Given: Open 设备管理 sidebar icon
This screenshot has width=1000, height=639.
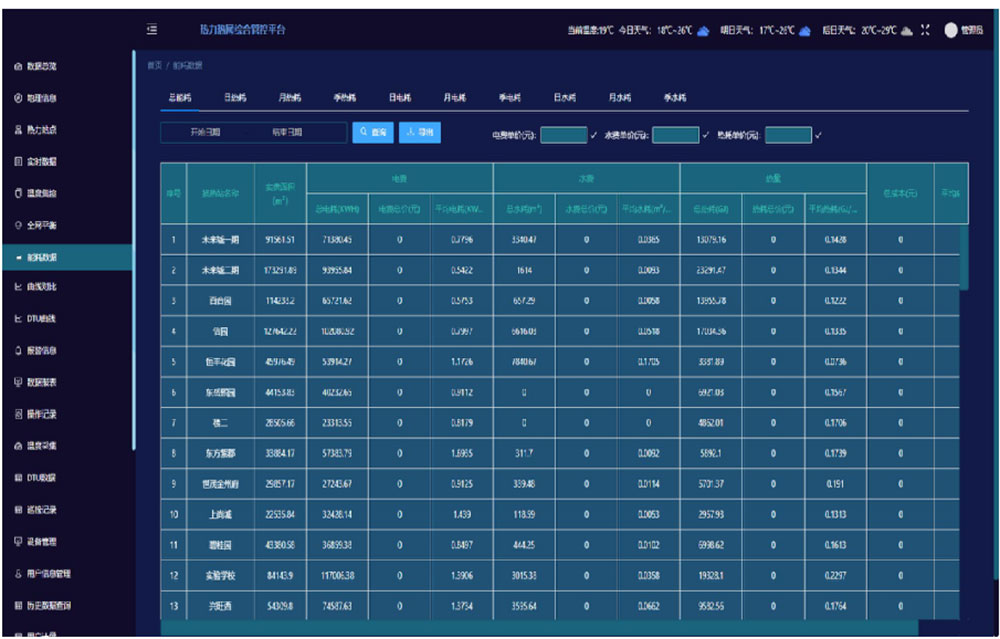Looking at the screenshot, I should [18, 541].
